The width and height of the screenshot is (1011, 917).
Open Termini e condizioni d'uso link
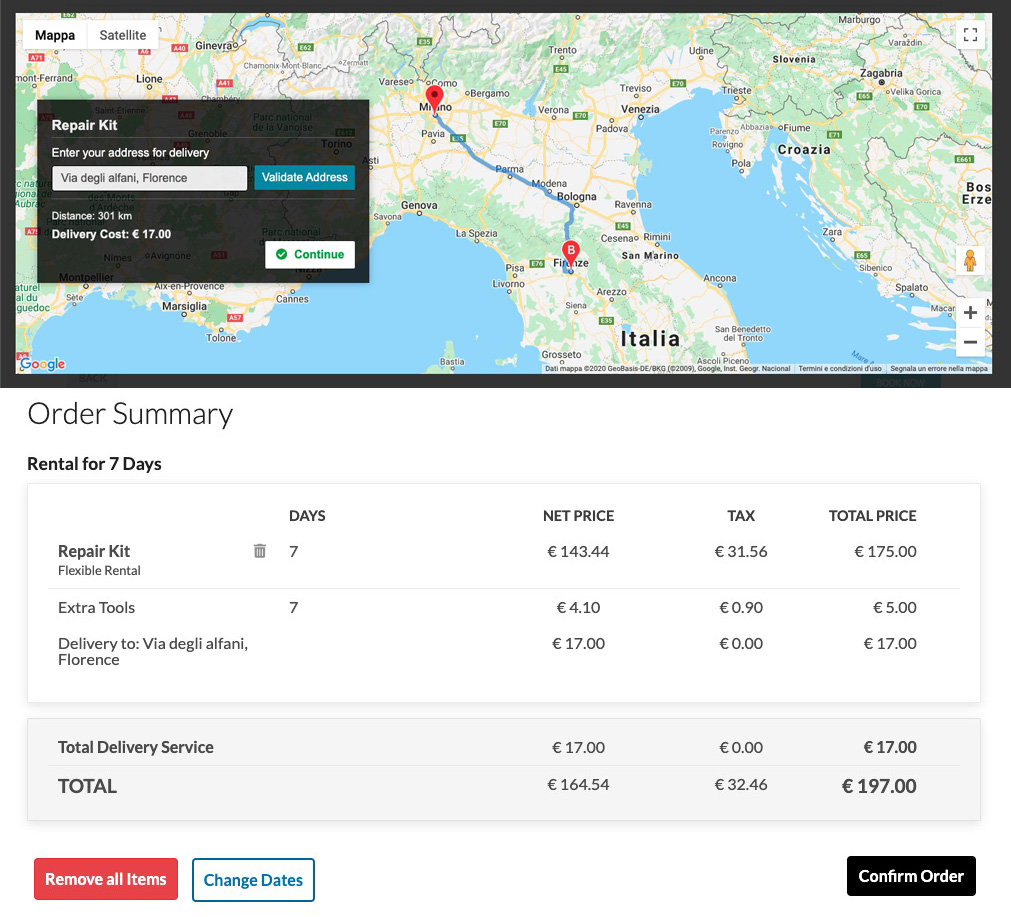(839, 369)
